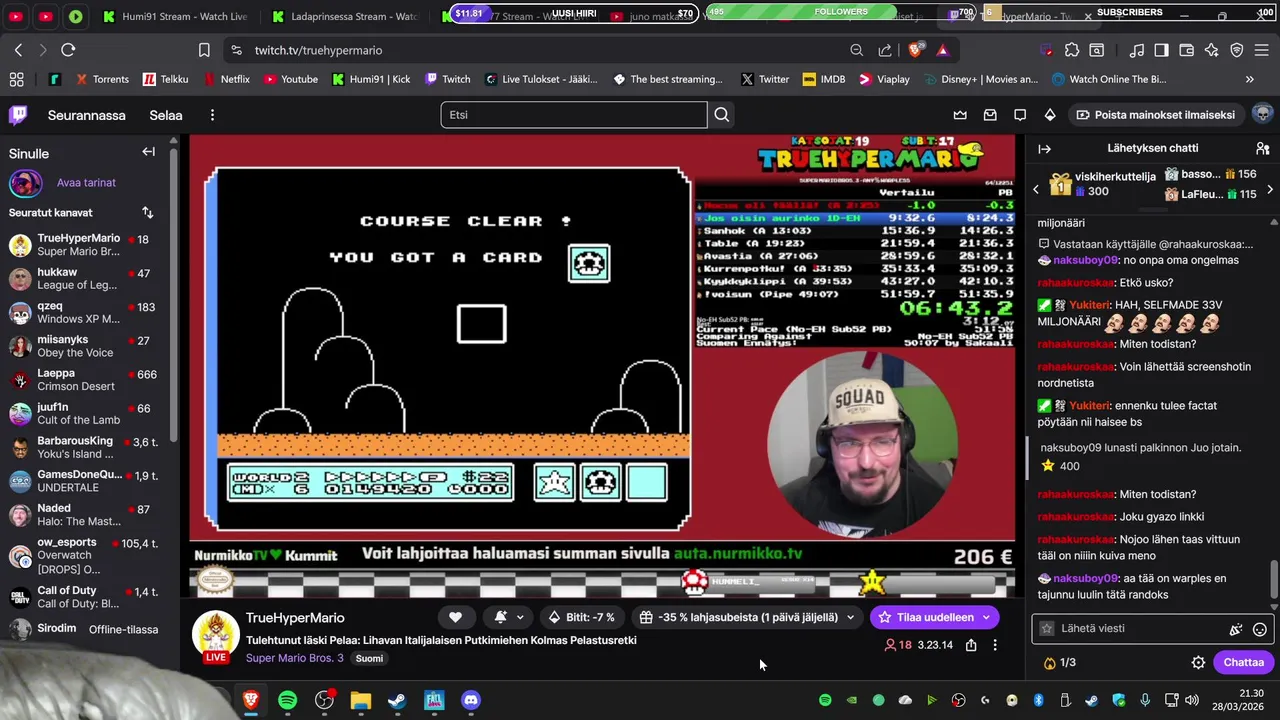Open the Seurannassa (Following) tab
The width and height of the screenshot is (1280, 720).
(87, 115)
